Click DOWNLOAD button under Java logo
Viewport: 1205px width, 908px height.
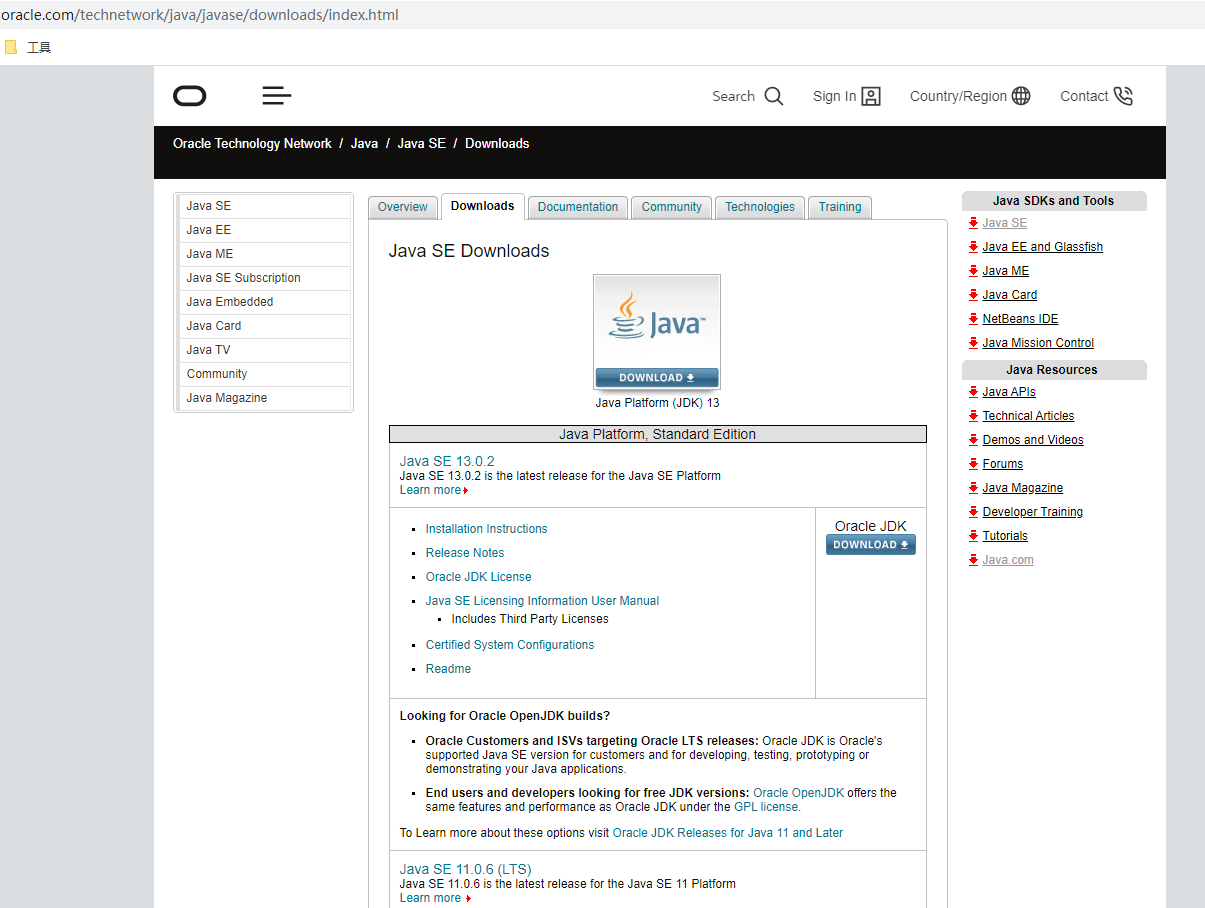657,378
